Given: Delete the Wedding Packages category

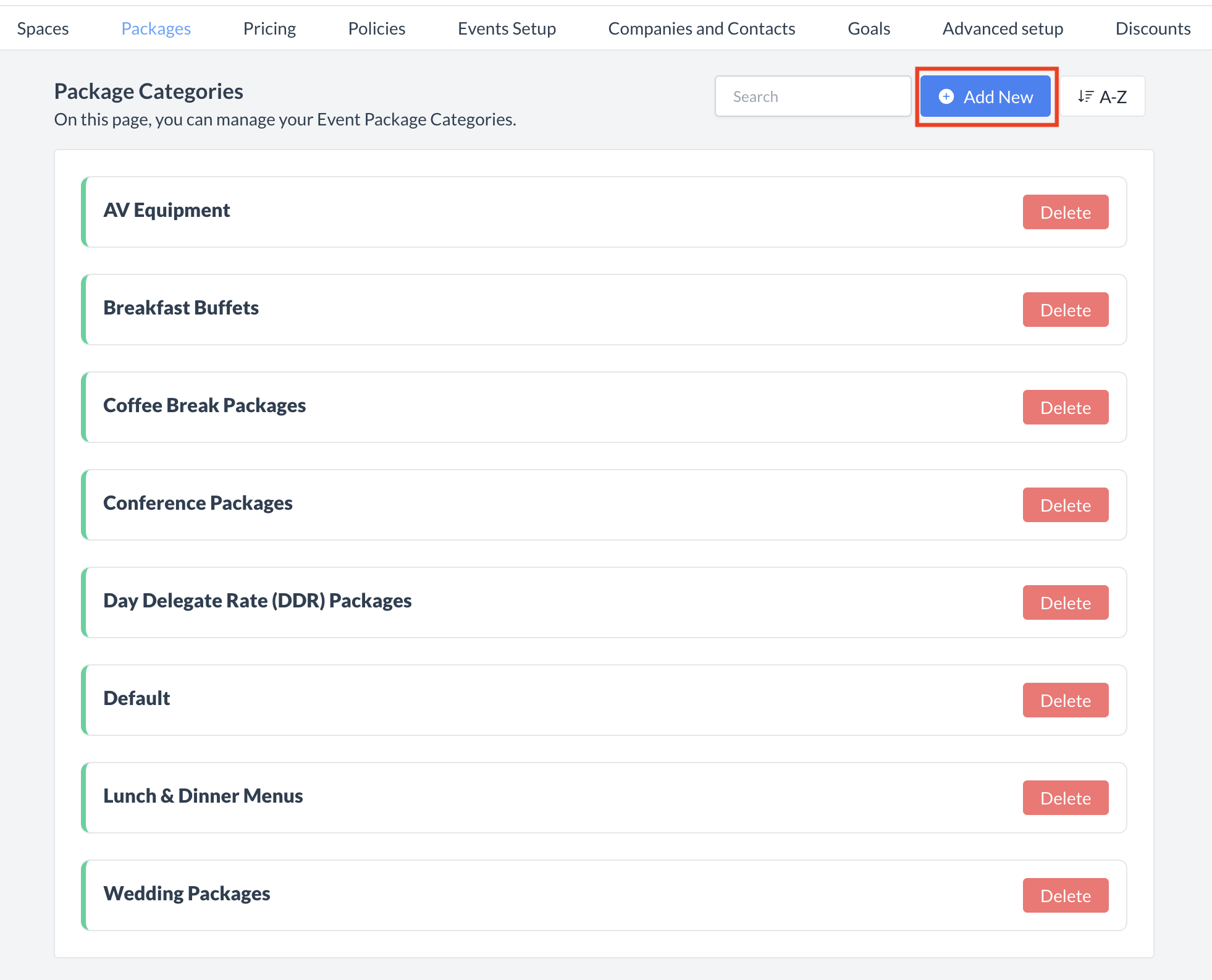Looking at the screenshot, I should (1065, 895).
